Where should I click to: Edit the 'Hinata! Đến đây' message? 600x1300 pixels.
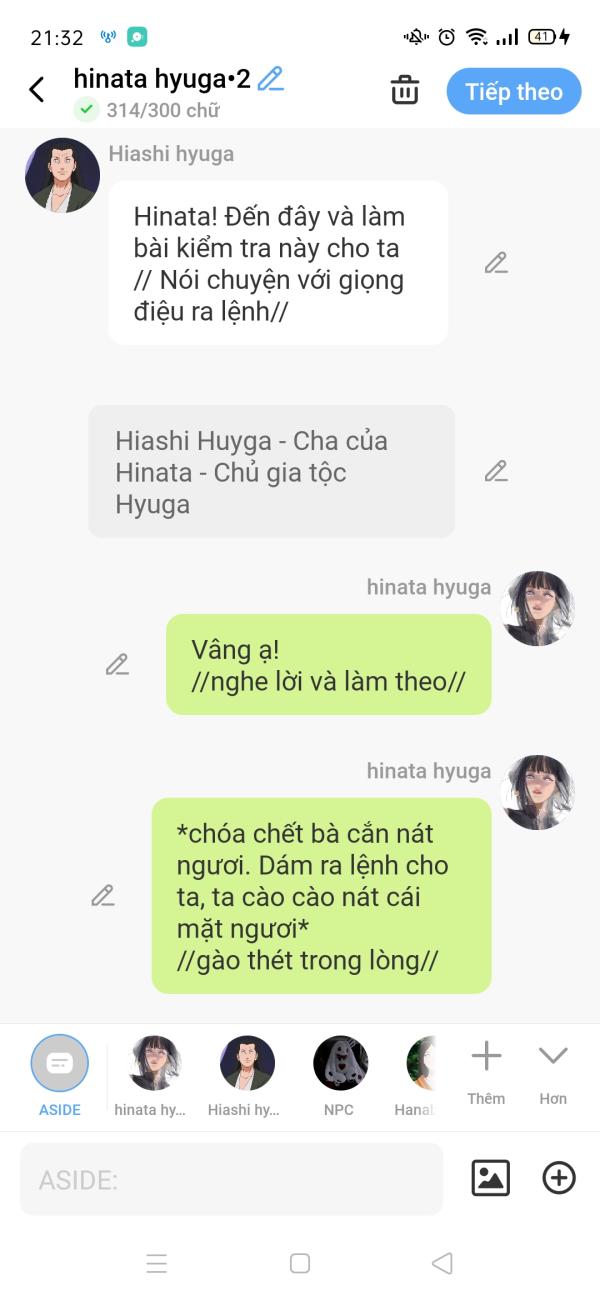[496, 263]
